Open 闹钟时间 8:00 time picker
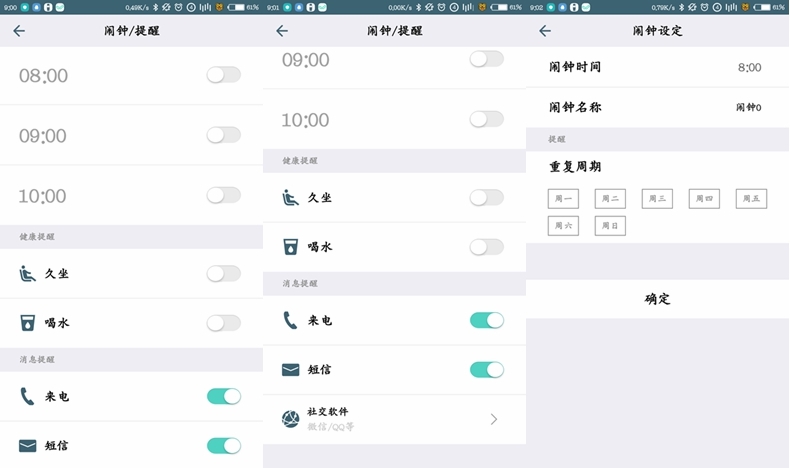The width and height of the screenshot is (790, 468). tap(657, 67)
